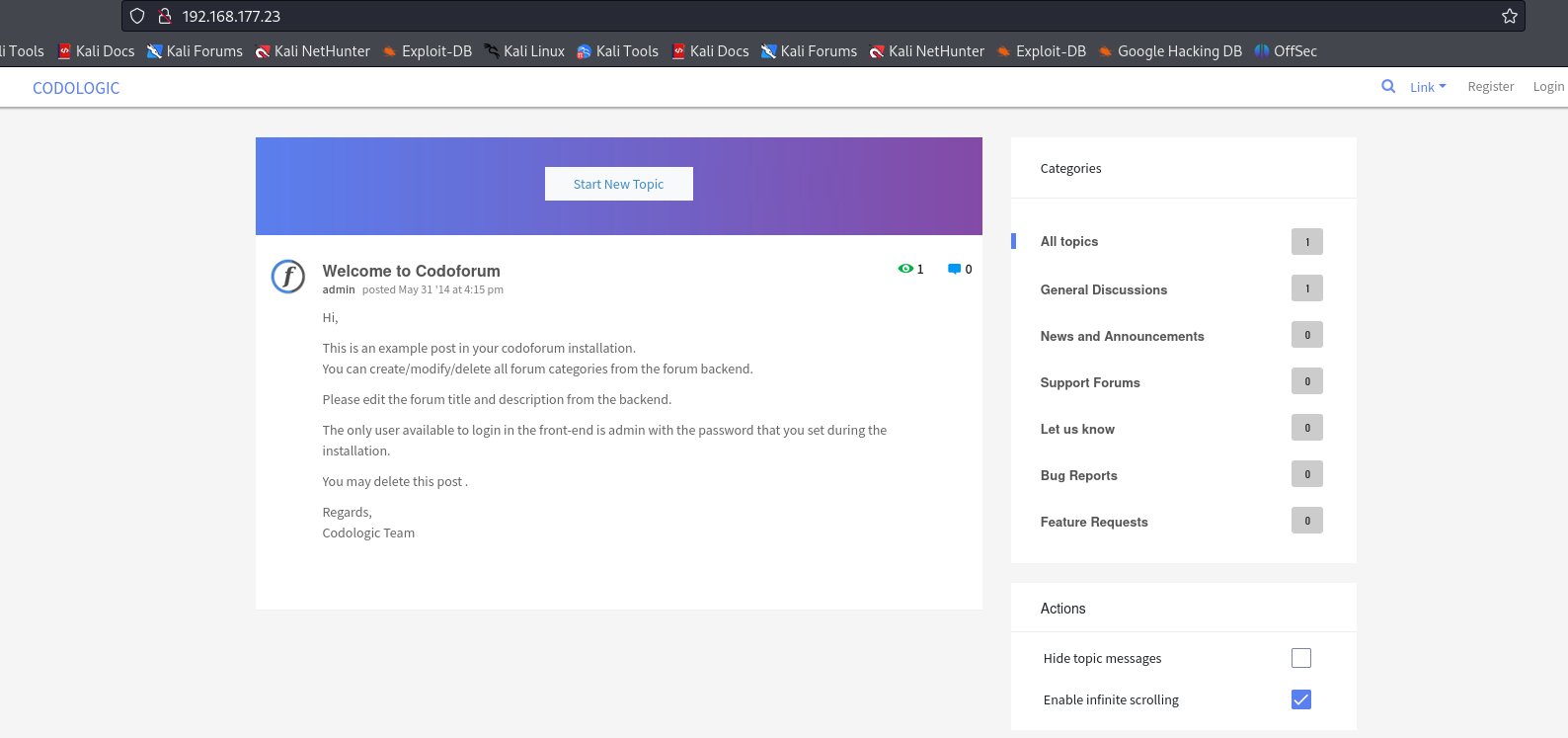Open the Register link

(1490, 87)
